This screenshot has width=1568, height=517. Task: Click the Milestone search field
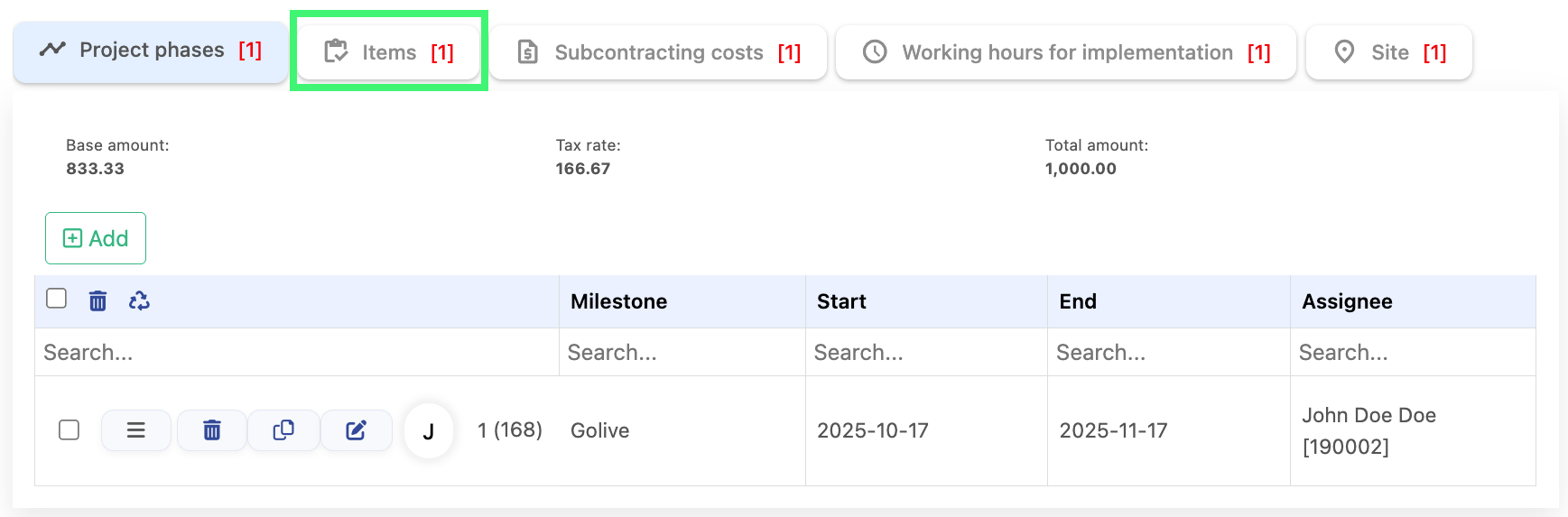[682, 353]
